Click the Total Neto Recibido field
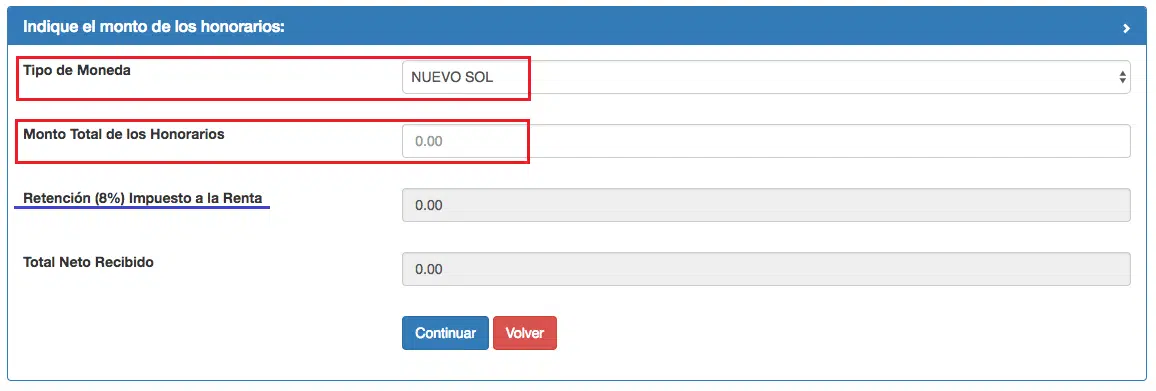1156x391 pixels. 766,269
